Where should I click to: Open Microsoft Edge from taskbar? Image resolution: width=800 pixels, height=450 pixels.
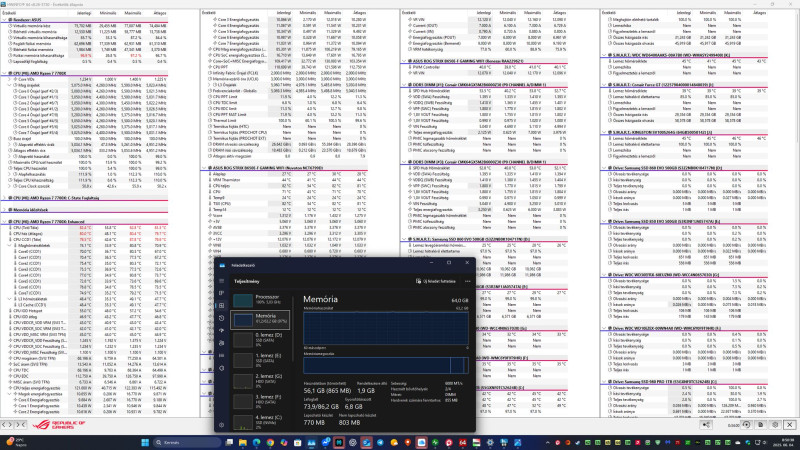click(x=257, y=442)
